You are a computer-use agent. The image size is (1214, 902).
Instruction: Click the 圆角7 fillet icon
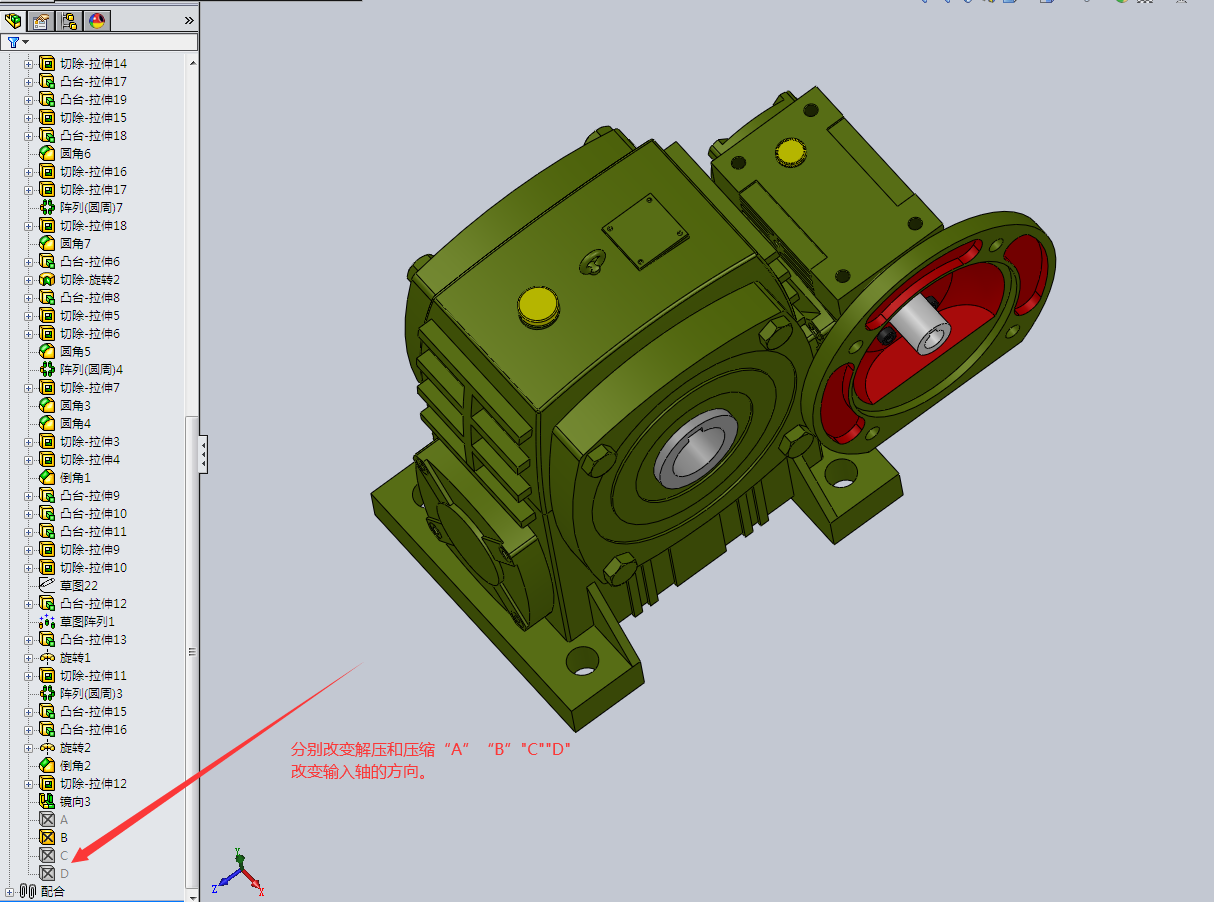click(47, 244)
